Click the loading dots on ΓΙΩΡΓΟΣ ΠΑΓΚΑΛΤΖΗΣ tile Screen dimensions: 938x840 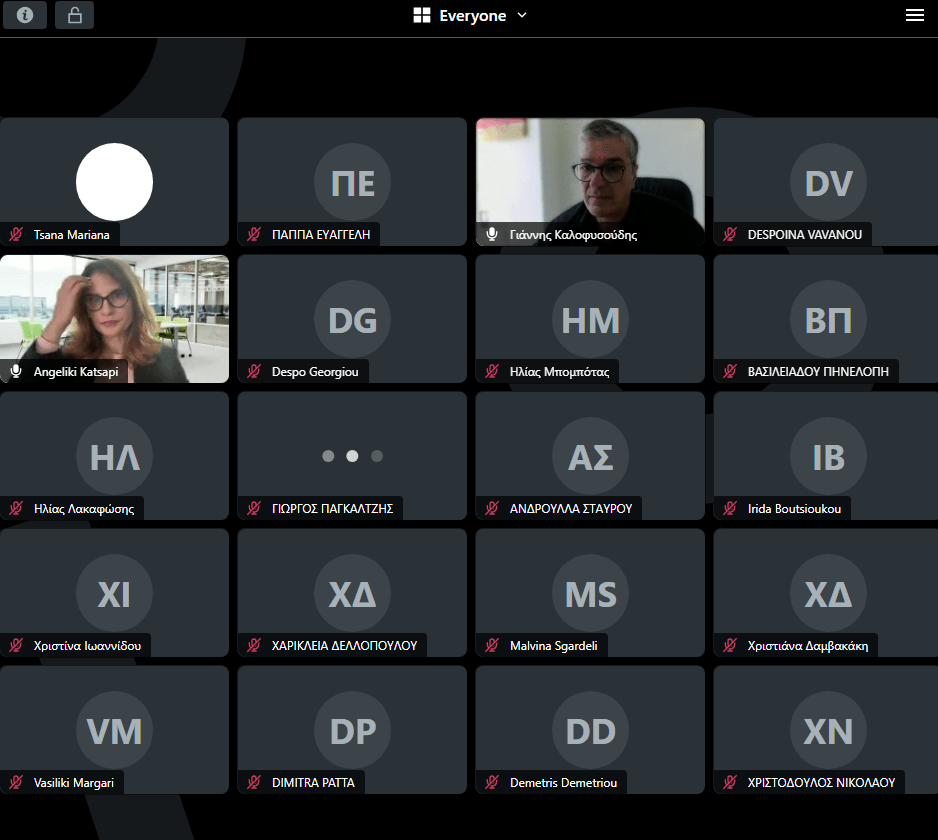pos(352,456)
